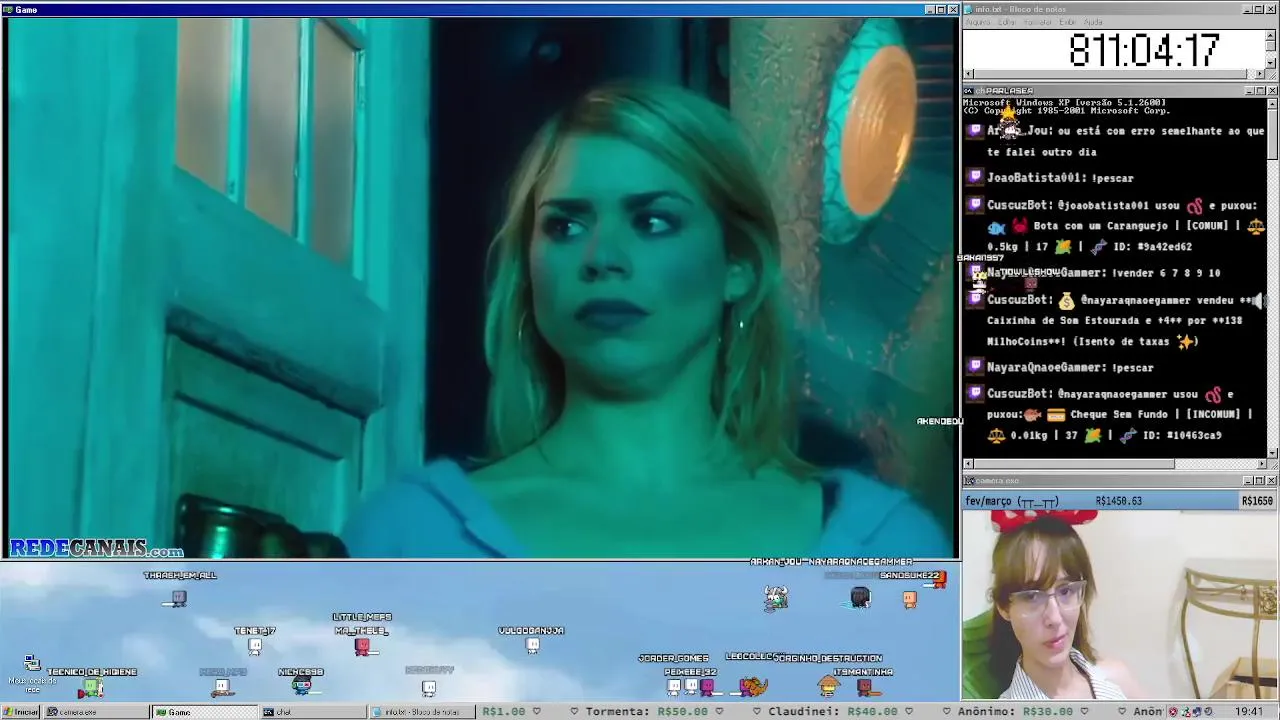The height and width of the screenshot is (720, 1280).
Task: Click NayaraQnaoeGammer: !pescar chat message
Action: pyautogui.click(x=1070, y=368)
